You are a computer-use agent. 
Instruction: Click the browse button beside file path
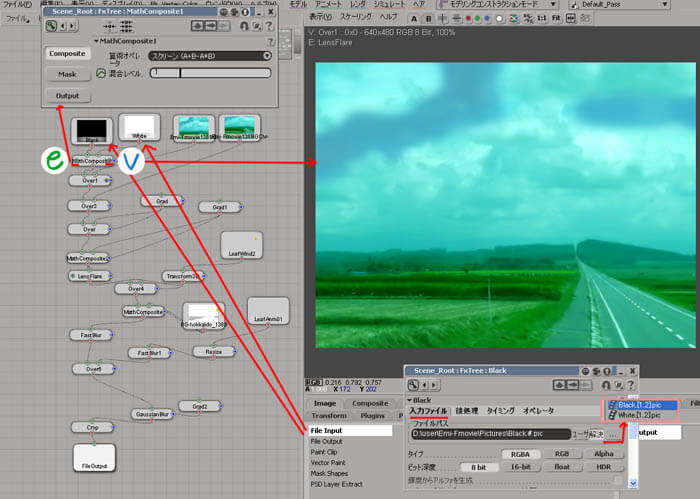[x=613, y=433]
